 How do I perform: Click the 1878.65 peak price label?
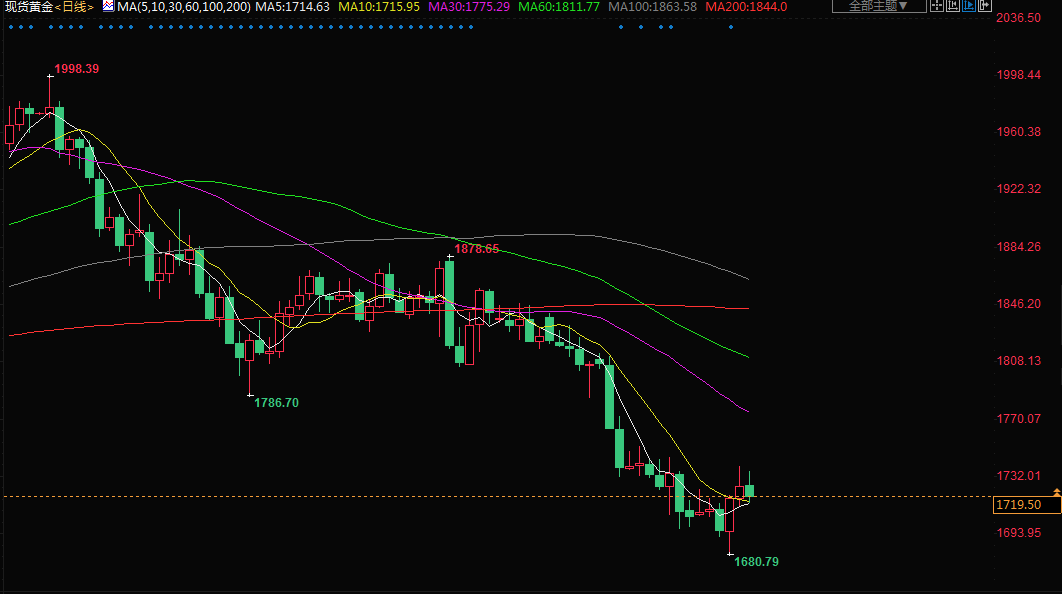pyautogui.click(x=476, y=249)
